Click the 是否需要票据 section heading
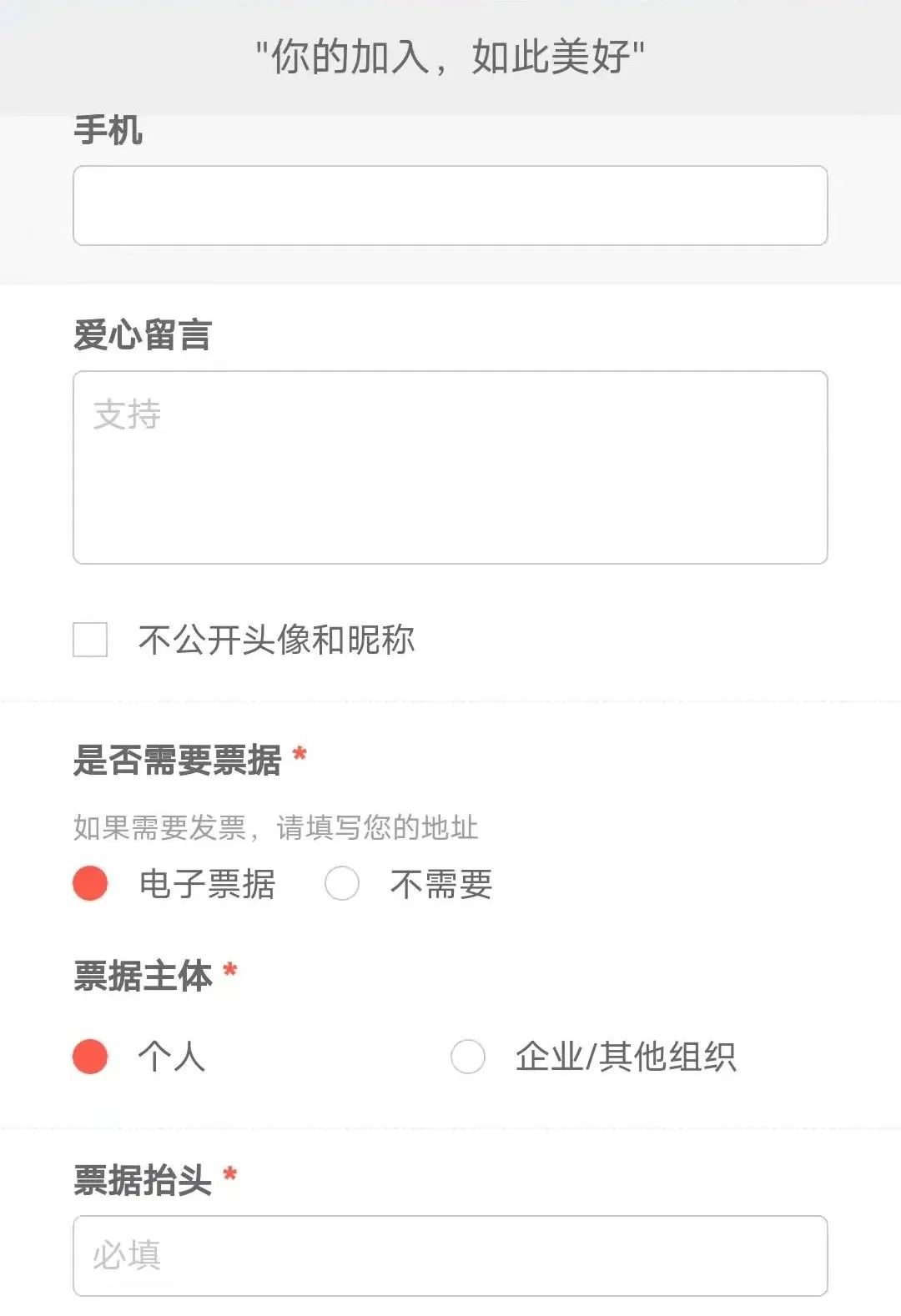901x1316 pixels. coord(178,760)
